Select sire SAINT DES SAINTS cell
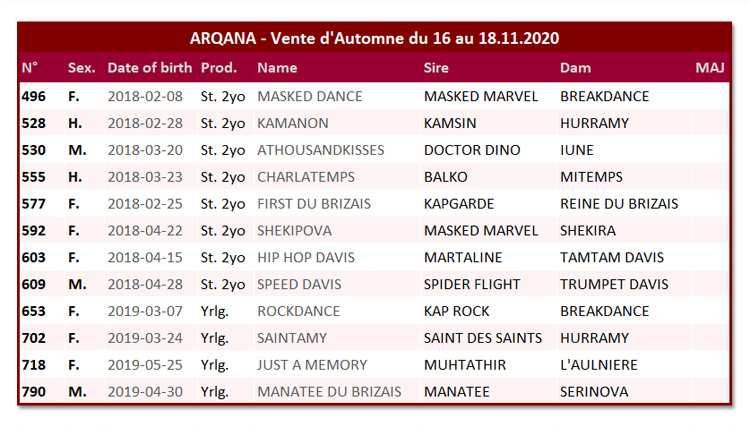750x427 pixels. (x=483, y=338)
